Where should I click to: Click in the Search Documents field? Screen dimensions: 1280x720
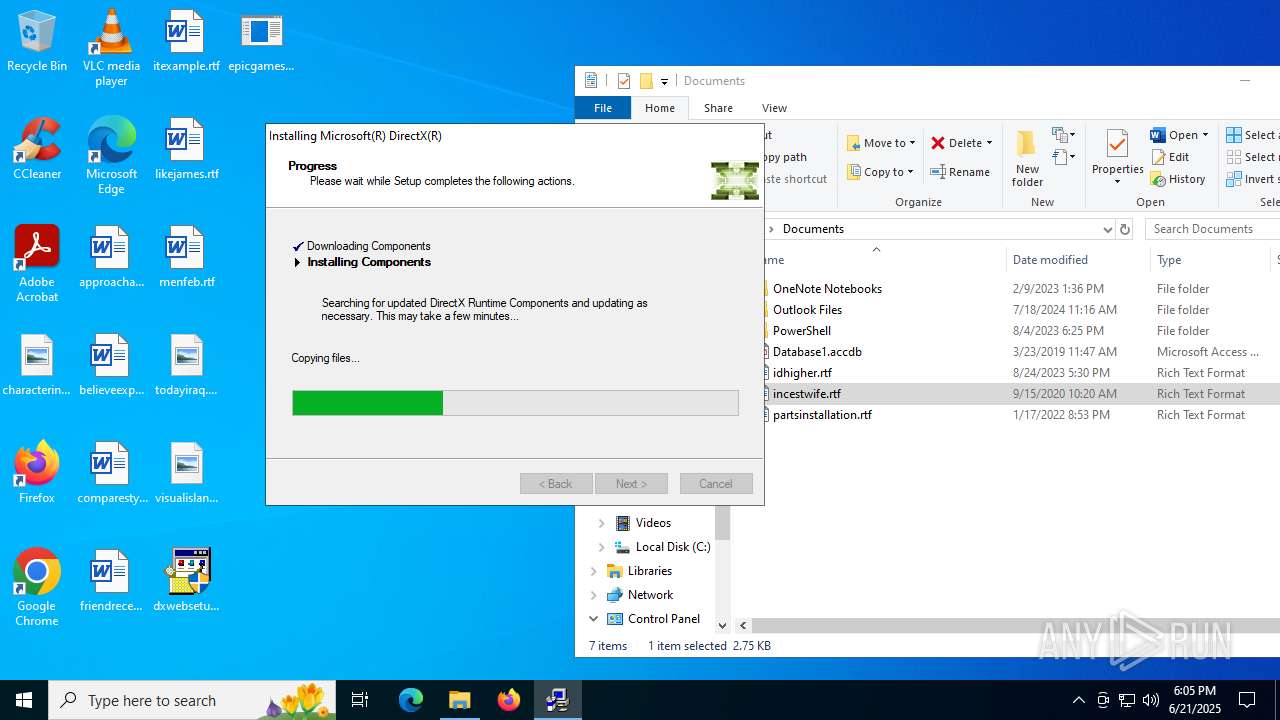coord(1212,229)
